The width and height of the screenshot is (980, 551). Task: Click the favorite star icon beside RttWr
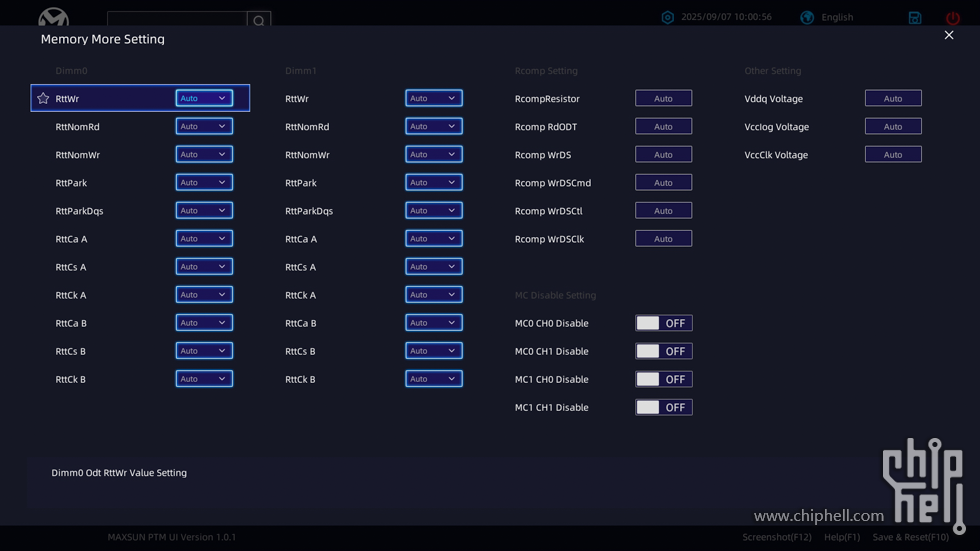point(43,99)
